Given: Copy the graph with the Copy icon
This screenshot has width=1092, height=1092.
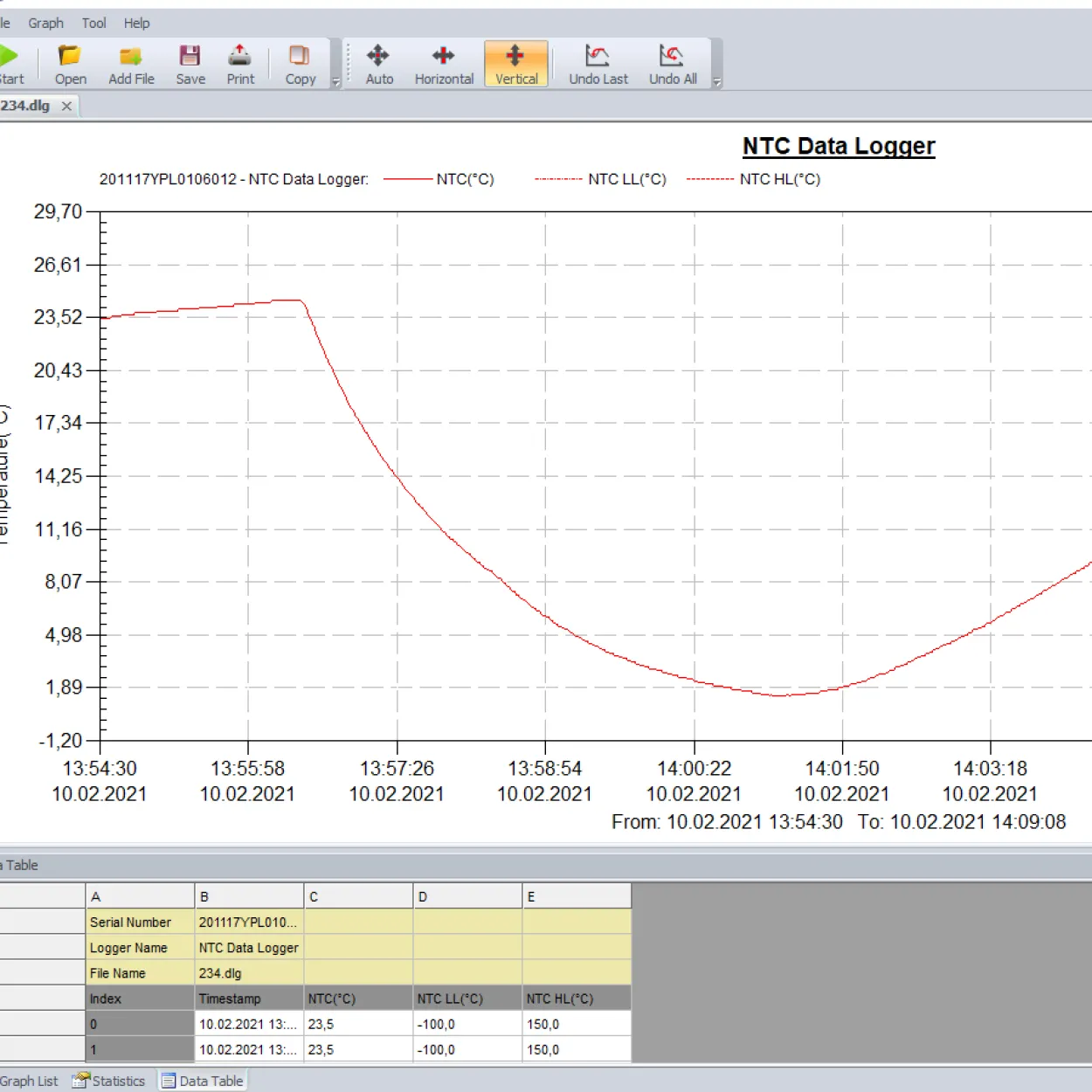Looking at the screenshot, I should click(x=300, y=56).
